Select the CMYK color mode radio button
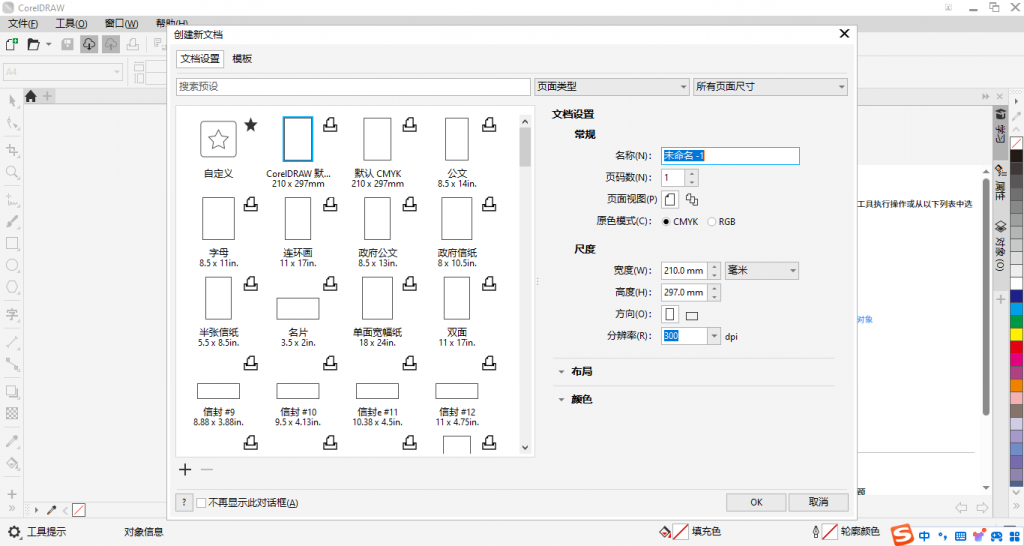Viewport: 1024px width, 546px height. click(x=666, y=221)
